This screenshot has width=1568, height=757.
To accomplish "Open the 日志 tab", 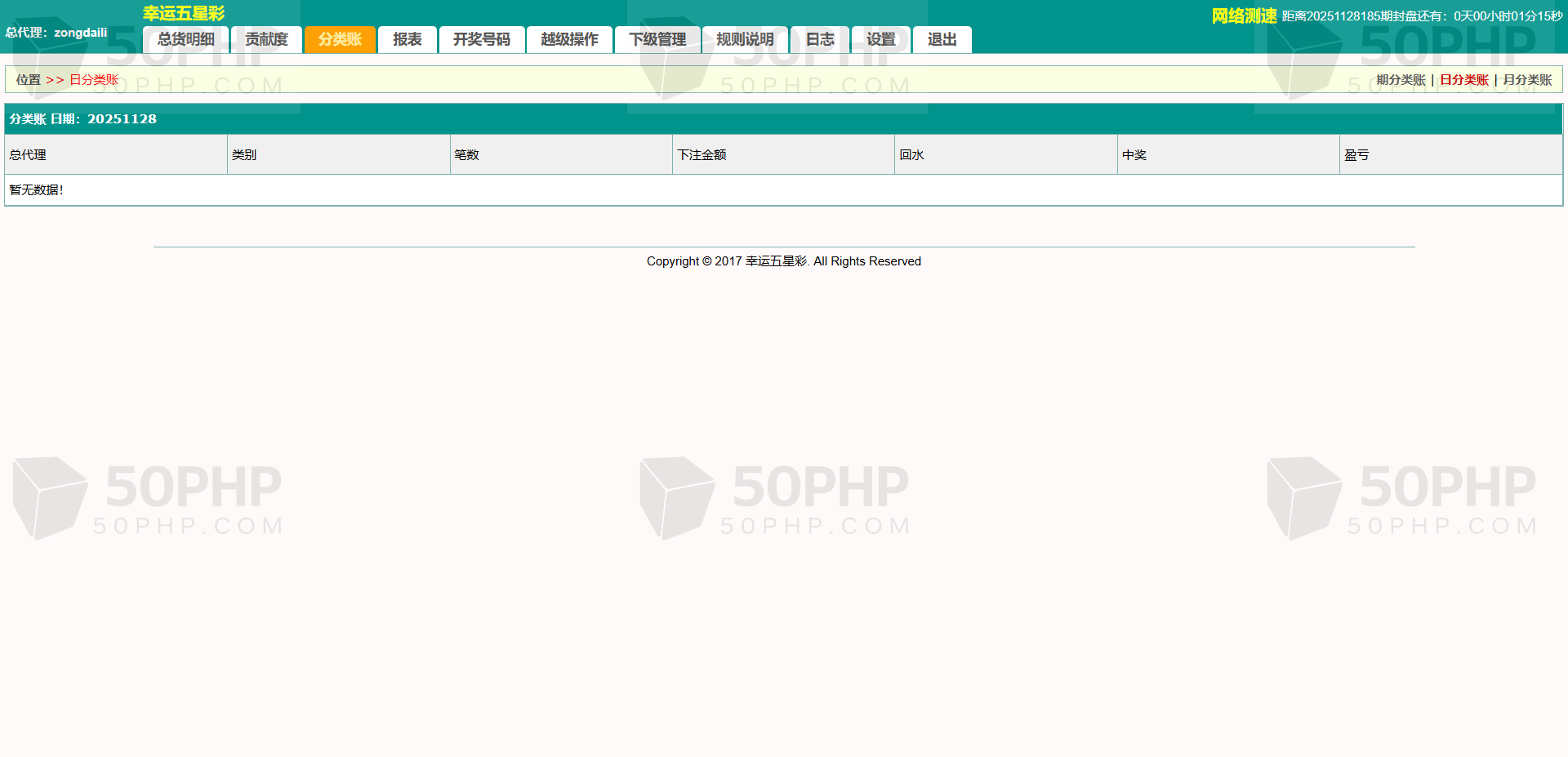I will (x=820, y=39).
